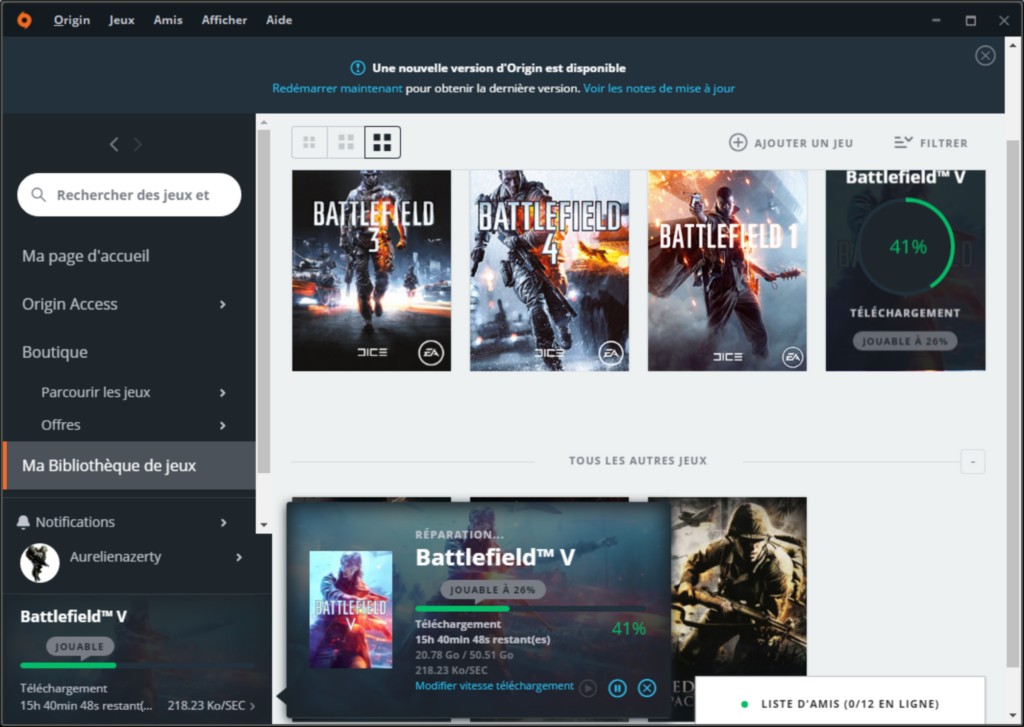
Task: Click the 218.23 Ko/SEC speed in sidebar
Action: pyautogui.click(x=206, y=705)
